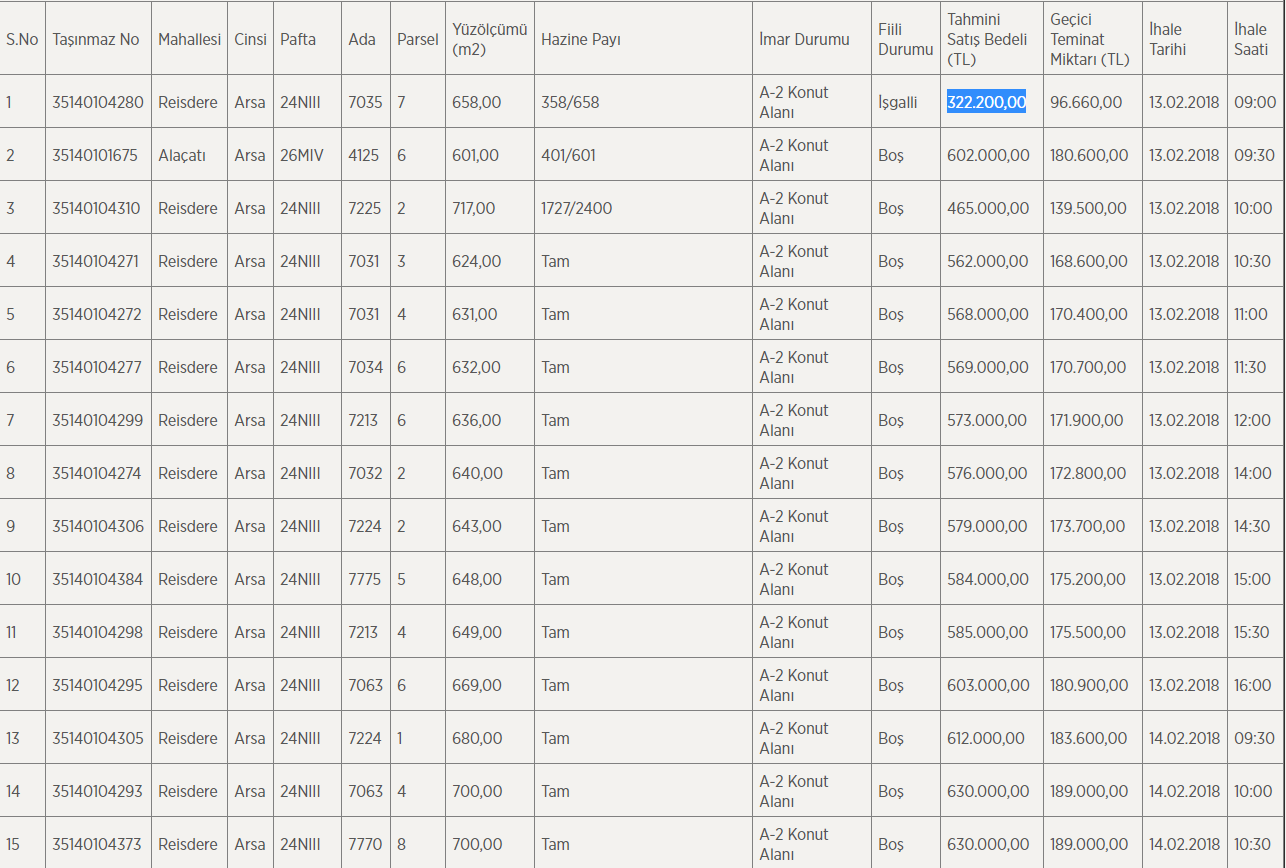The height and width of the screenshot is (868, 1286).
Task: Click the İşgalli status cell
Action: point(897,102)
